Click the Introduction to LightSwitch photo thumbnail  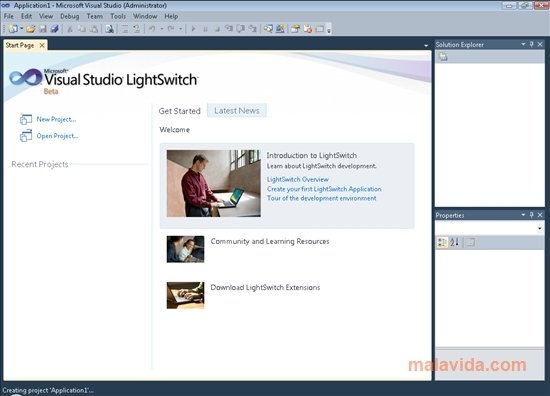214,183
